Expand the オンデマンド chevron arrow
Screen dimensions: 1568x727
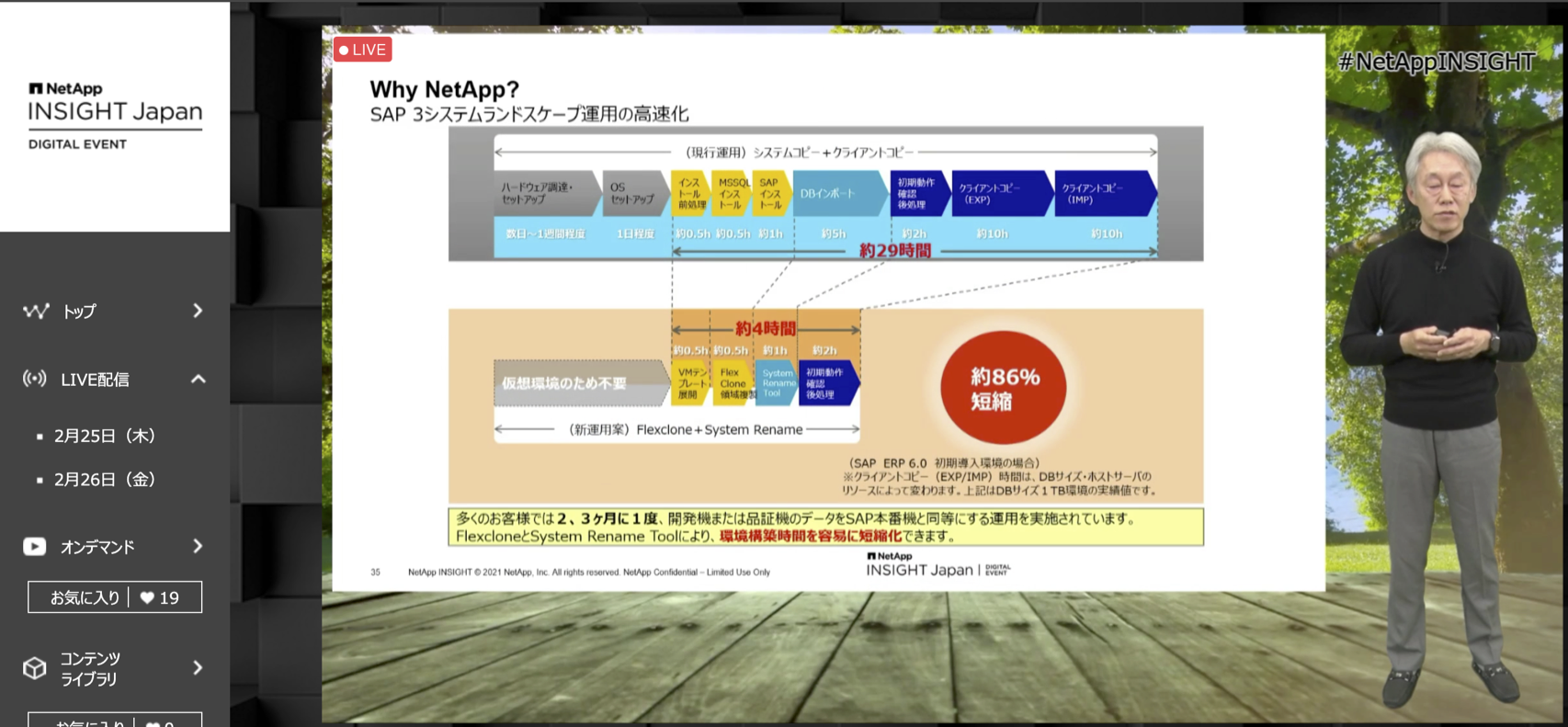click(x=198, y=547)
